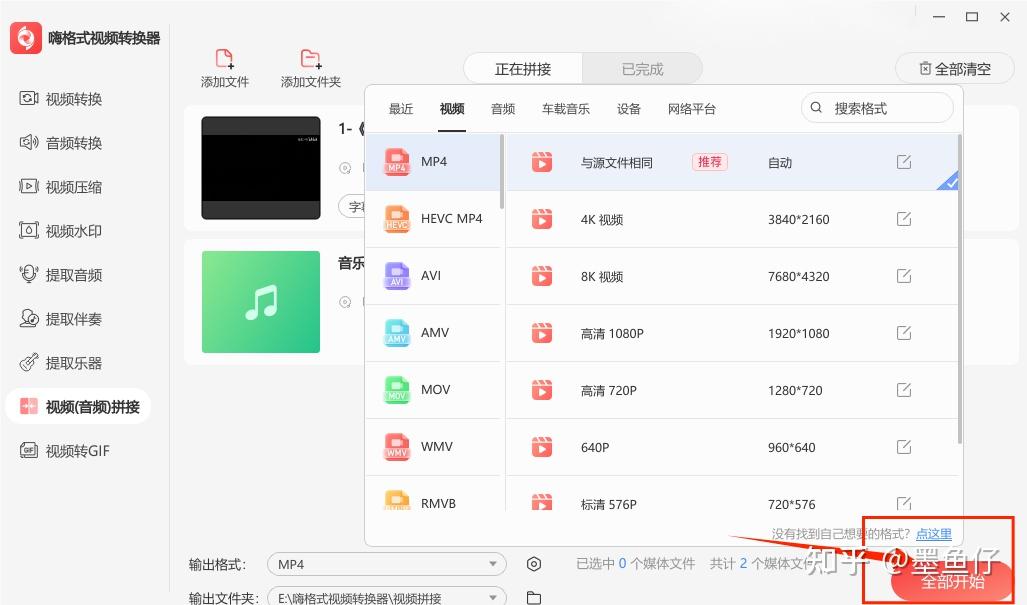
Task: Choose the MP4 format
Action: 433,162
